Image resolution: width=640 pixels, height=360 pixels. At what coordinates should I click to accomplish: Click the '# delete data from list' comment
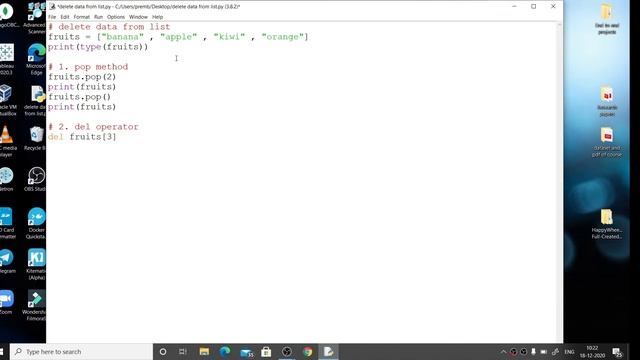(x=109, y=27)
